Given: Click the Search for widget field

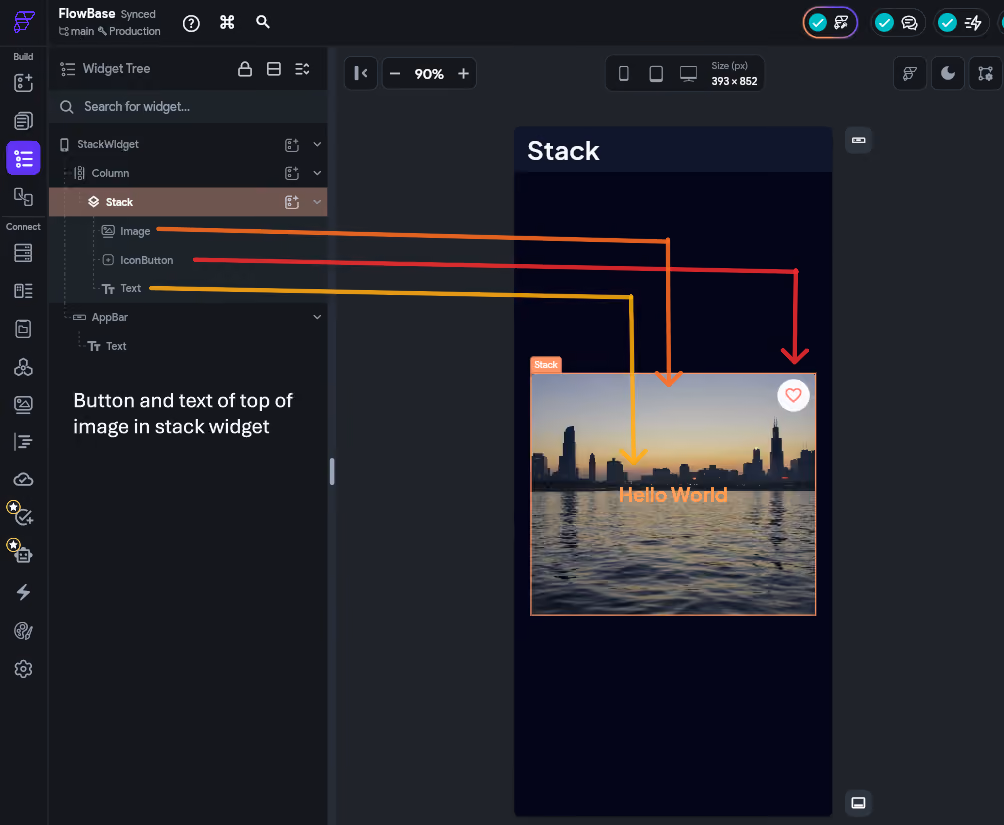Looking at the screenshot, I should (188, 106).
